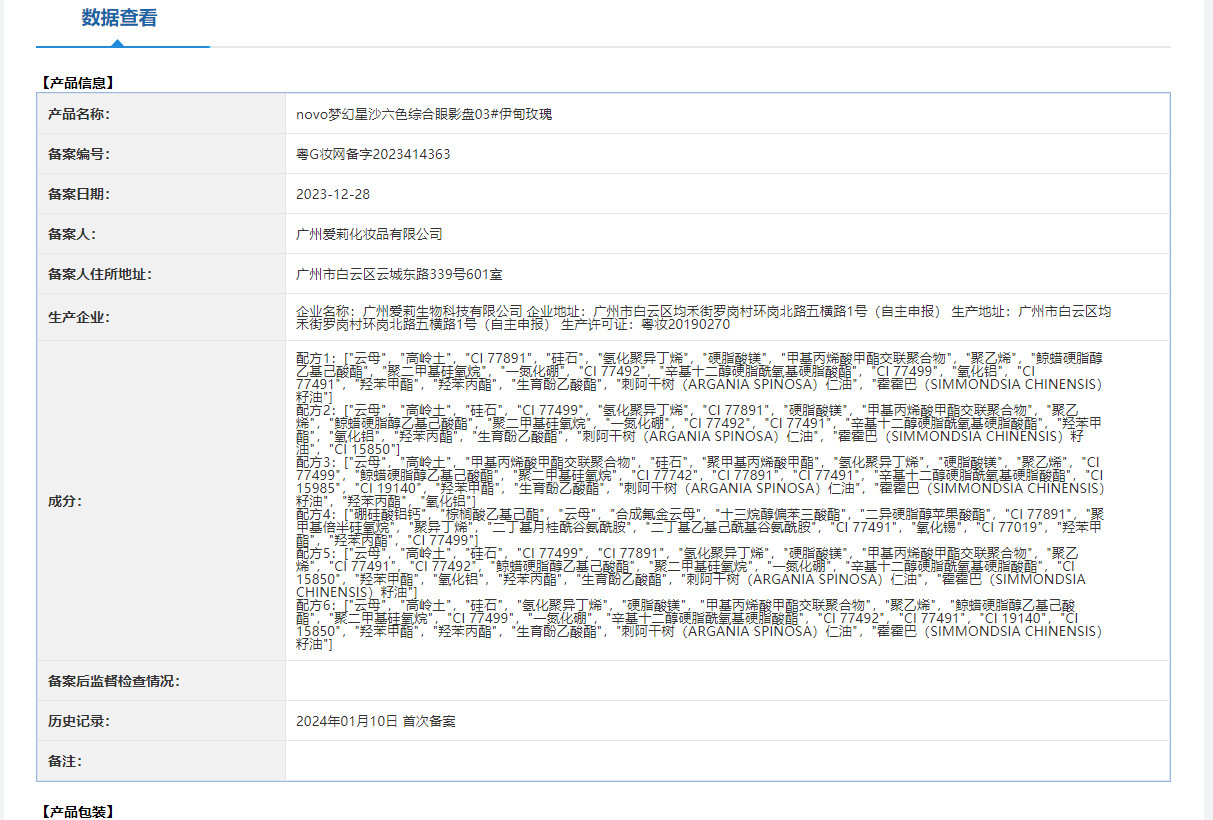This screenshot has height=820, width=1213.
Task: Select history entry 2024年01月10日 首次备案
Action: [x=376, y=721]
